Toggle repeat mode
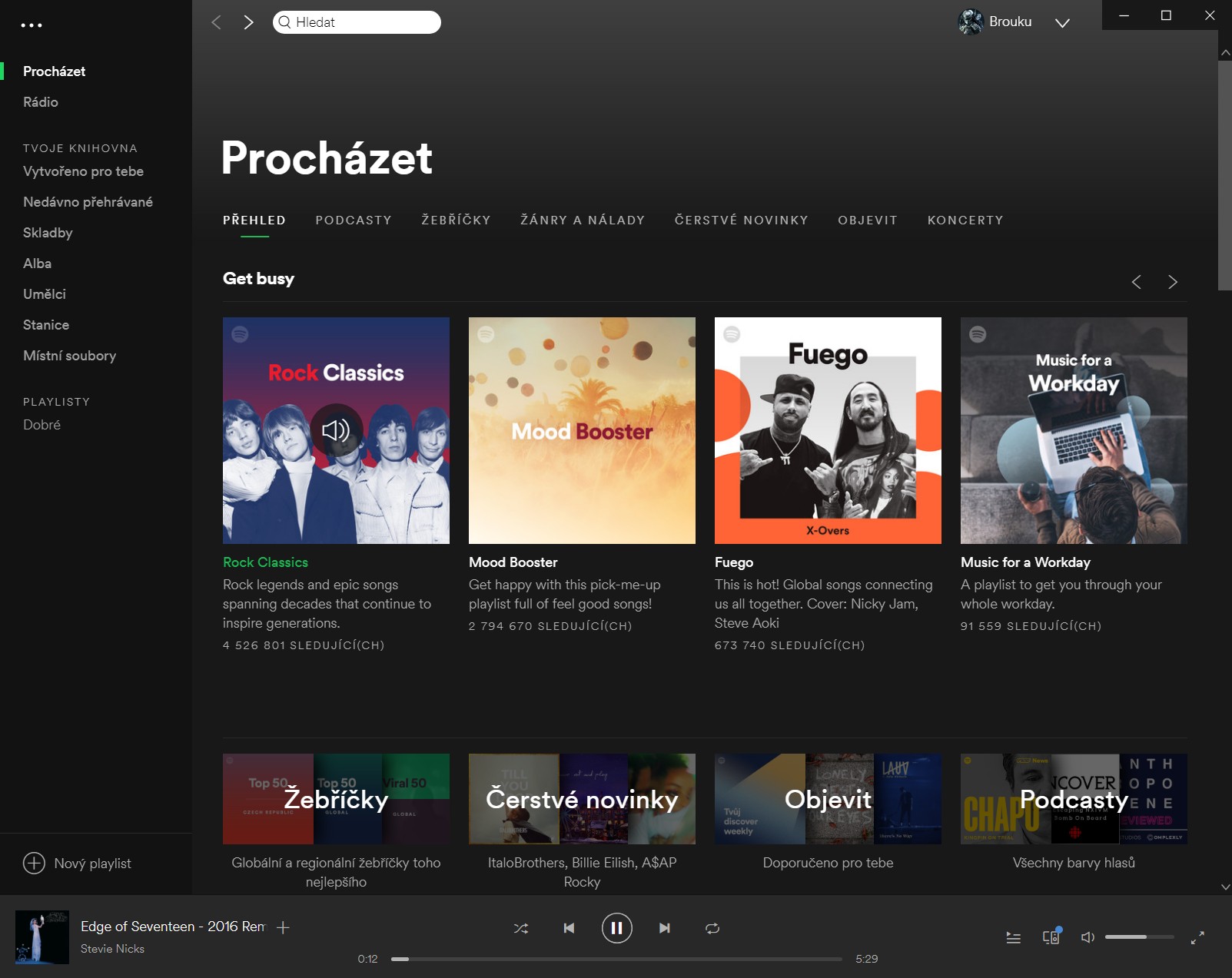The height and width of the screenshot is (978, 1232). (x=712, y=928)
